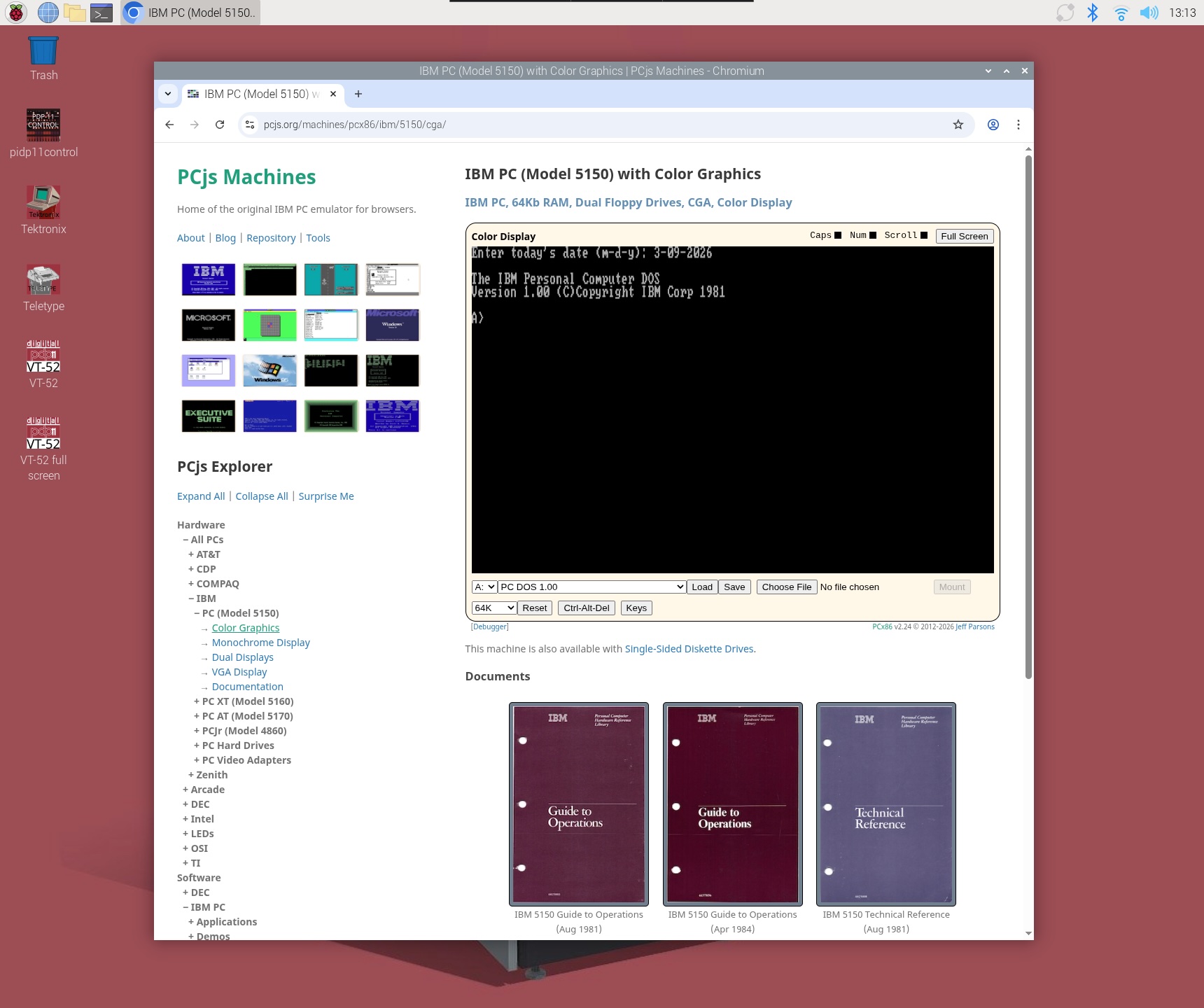
Task: Click the machine Reset button
Action: [535, 608]
